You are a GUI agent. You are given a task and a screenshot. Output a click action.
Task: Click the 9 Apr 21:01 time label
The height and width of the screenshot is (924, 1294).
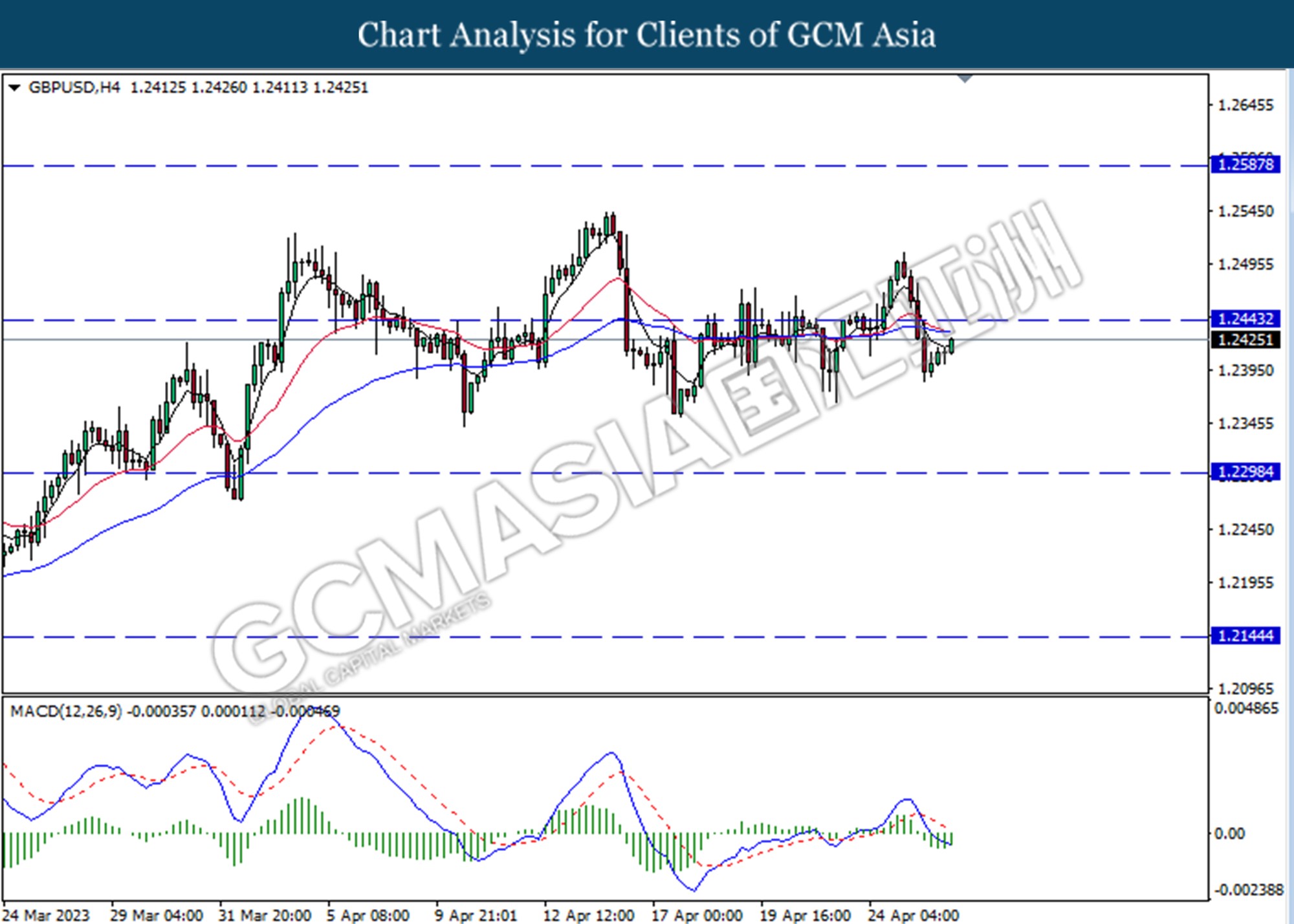(x=476, y=916)
